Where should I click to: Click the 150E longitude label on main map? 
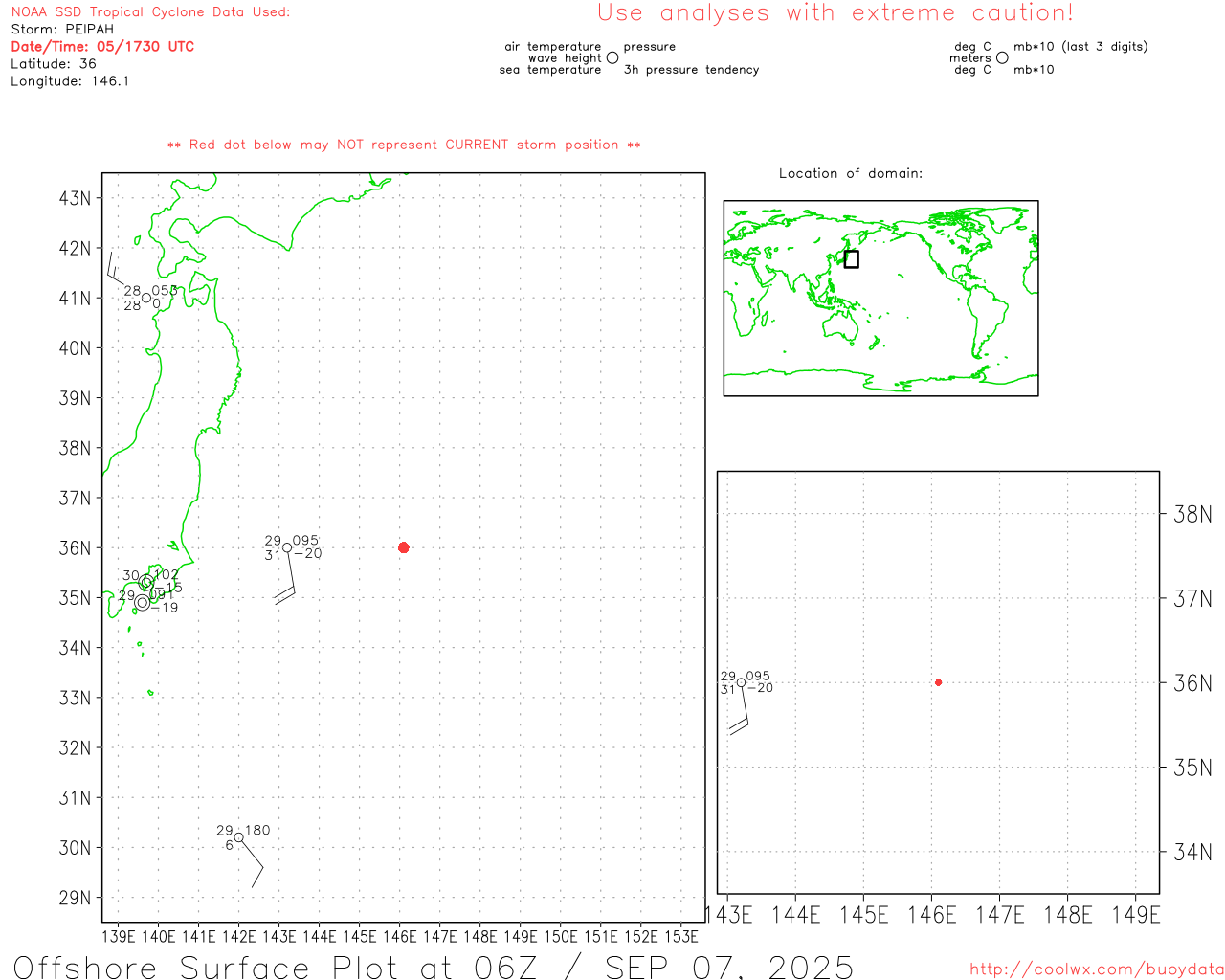561,936
